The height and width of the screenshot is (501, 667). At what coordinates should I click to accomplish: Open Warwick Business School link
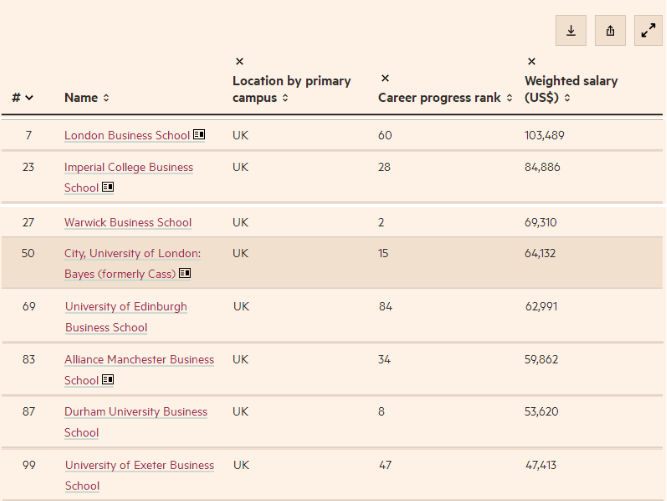127,222
